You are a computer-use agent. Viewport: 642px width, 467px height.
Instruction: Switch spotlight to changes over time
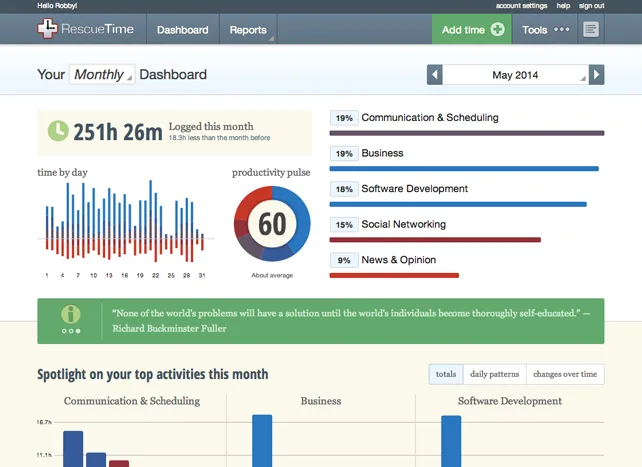click(565, 374)
